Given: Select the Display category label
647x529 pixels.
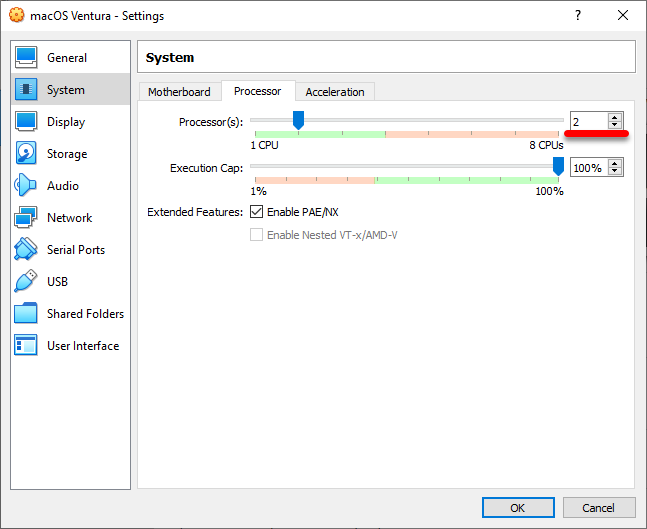Looking at the screenshot, I should 66,122.
